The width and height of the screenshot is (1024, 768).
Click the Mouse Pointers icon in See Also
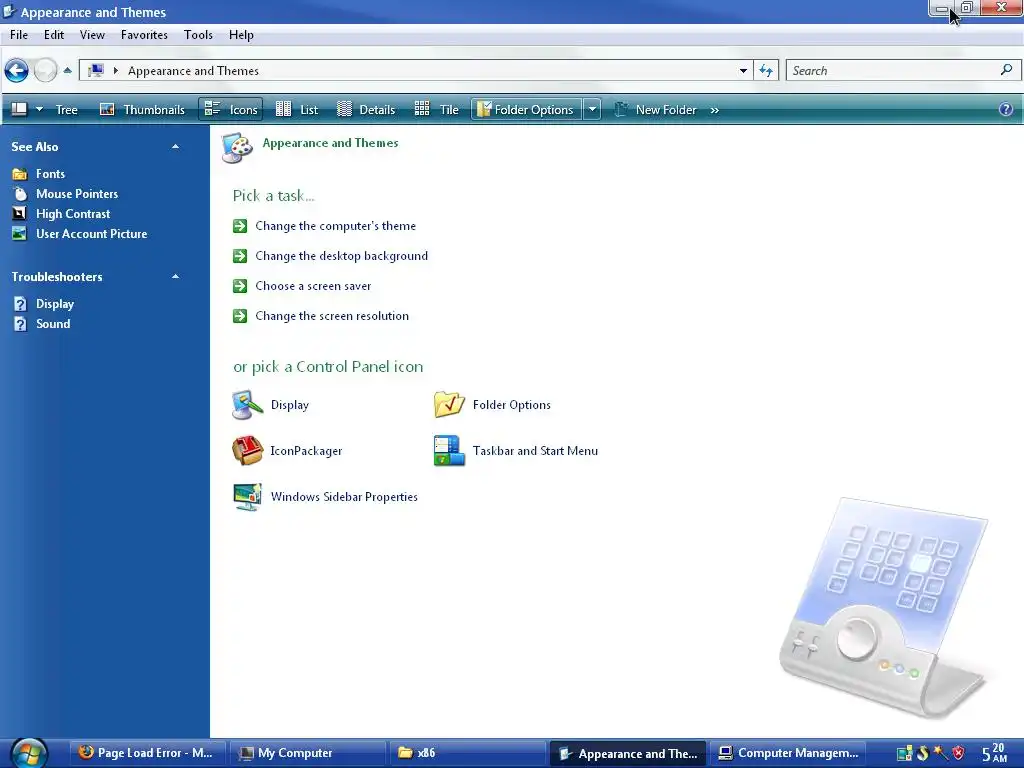[x=20, y=194]
